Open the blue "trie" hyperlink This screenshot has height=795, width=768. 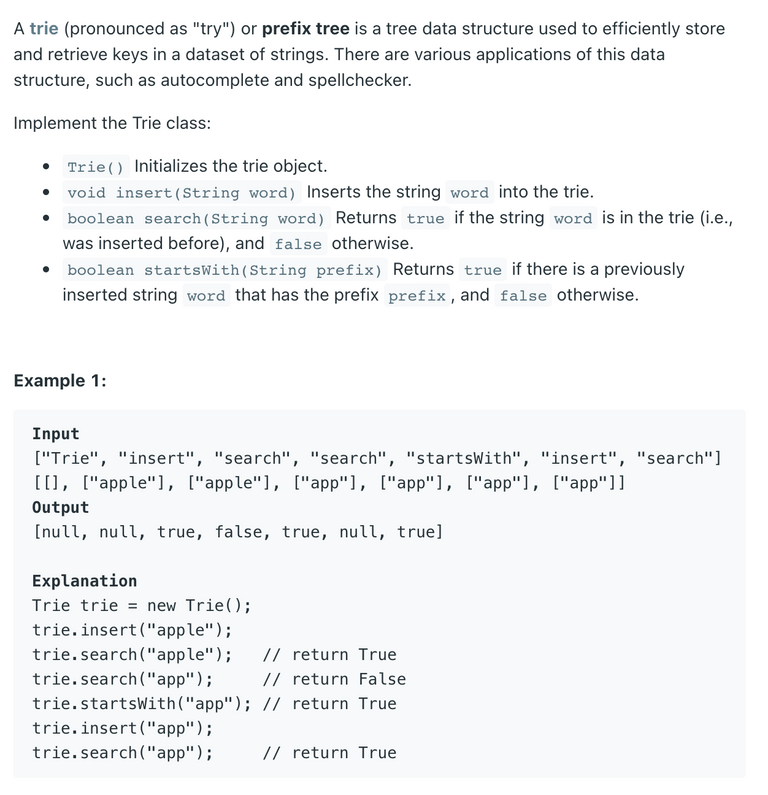(44, 28)
